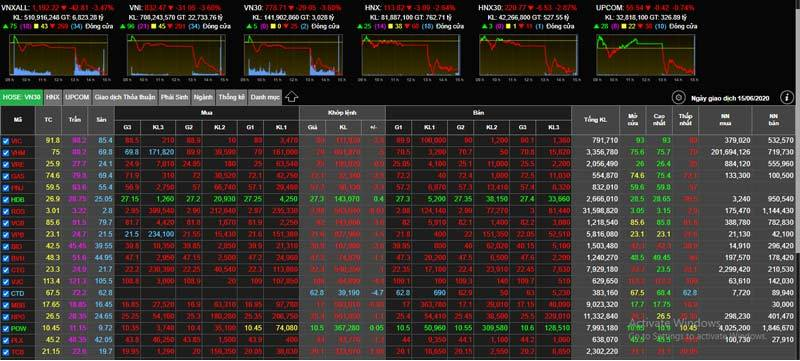
Task: Toggle the CTD row checkbox
Action: (x=6, y=294)
